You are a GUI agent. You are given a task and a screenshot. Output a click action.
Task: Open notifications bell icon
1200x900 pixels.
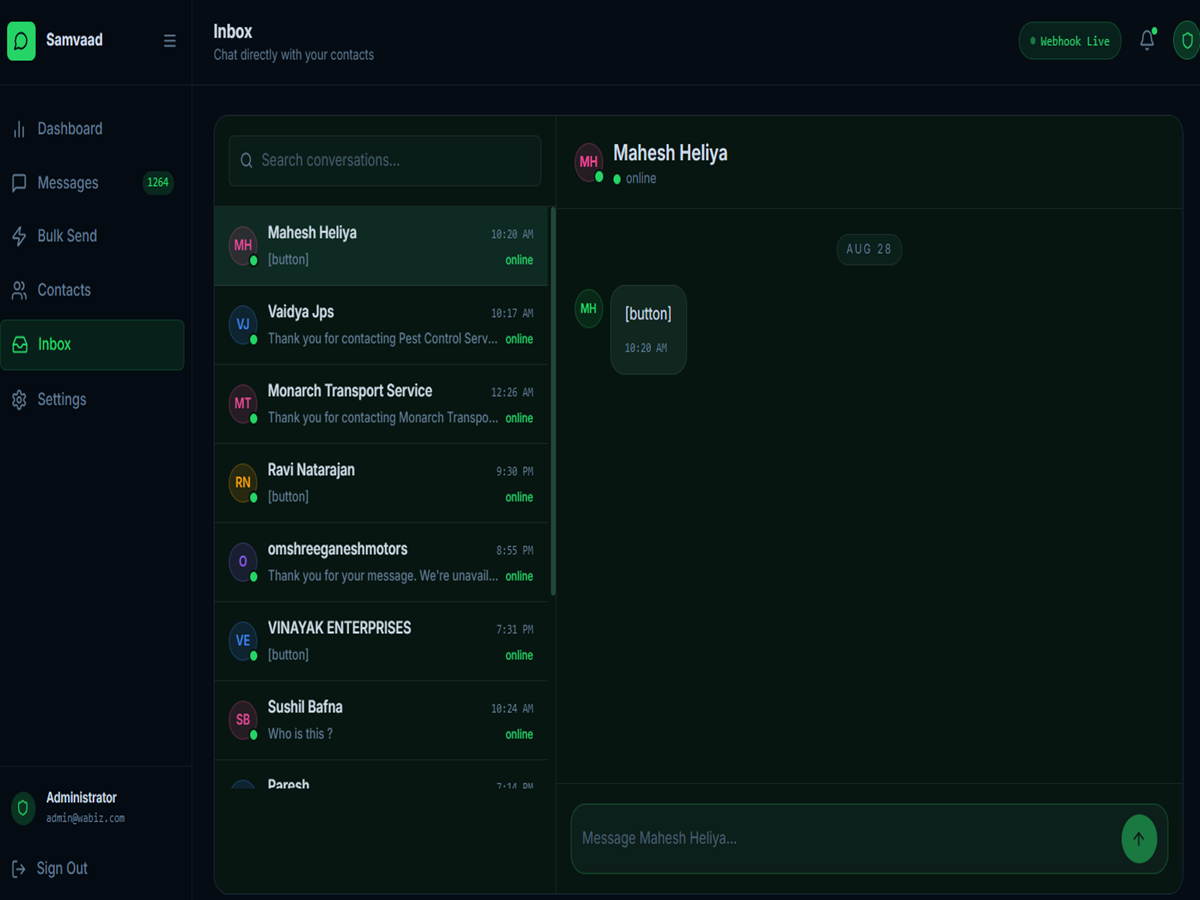1147,41
